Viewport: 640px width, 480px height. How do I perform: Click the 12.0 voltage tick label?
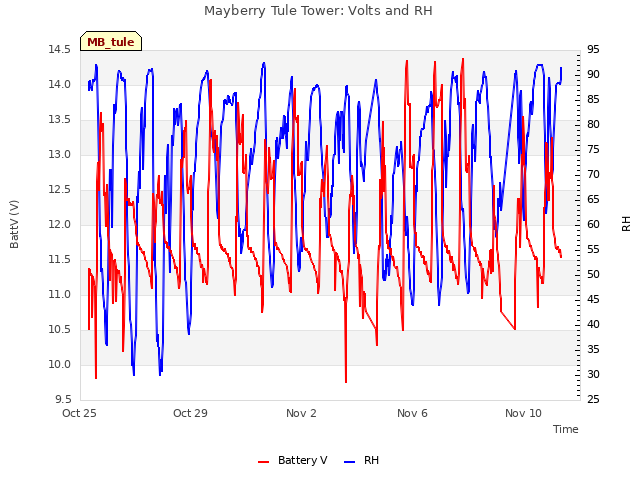(60, 224)
